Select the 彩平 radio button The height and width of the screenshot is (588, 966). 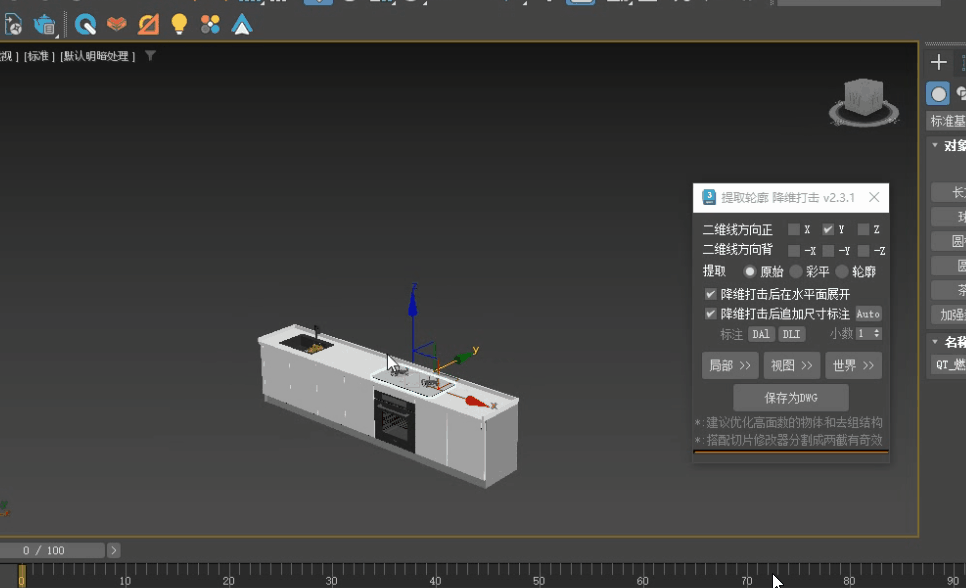(x=795, y=271)
